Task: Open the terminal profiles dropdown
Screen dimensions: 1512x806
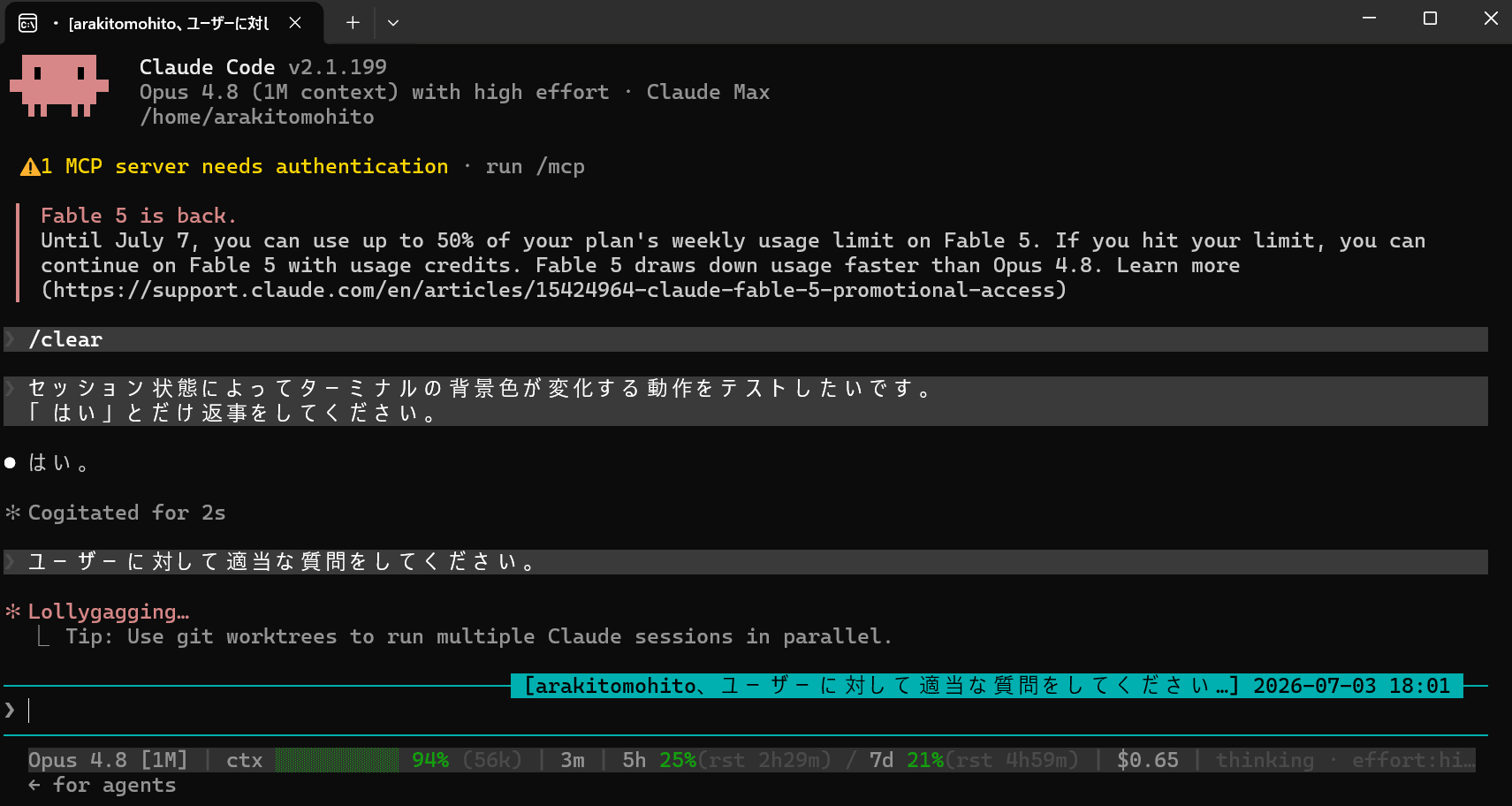Action: click(393, 23)
